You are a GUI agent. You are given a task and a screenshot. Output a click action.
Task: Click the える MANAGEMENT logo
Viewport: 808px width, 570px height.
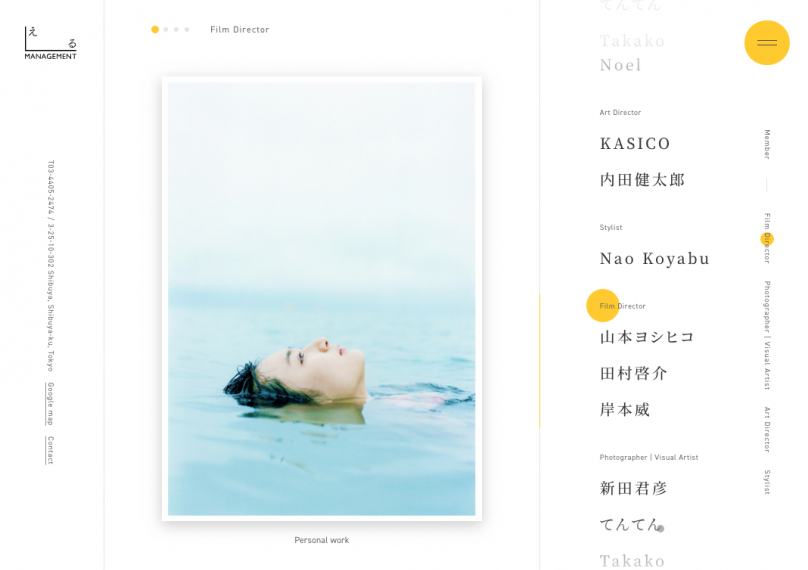pyautogui.click(x=50, y=43)
